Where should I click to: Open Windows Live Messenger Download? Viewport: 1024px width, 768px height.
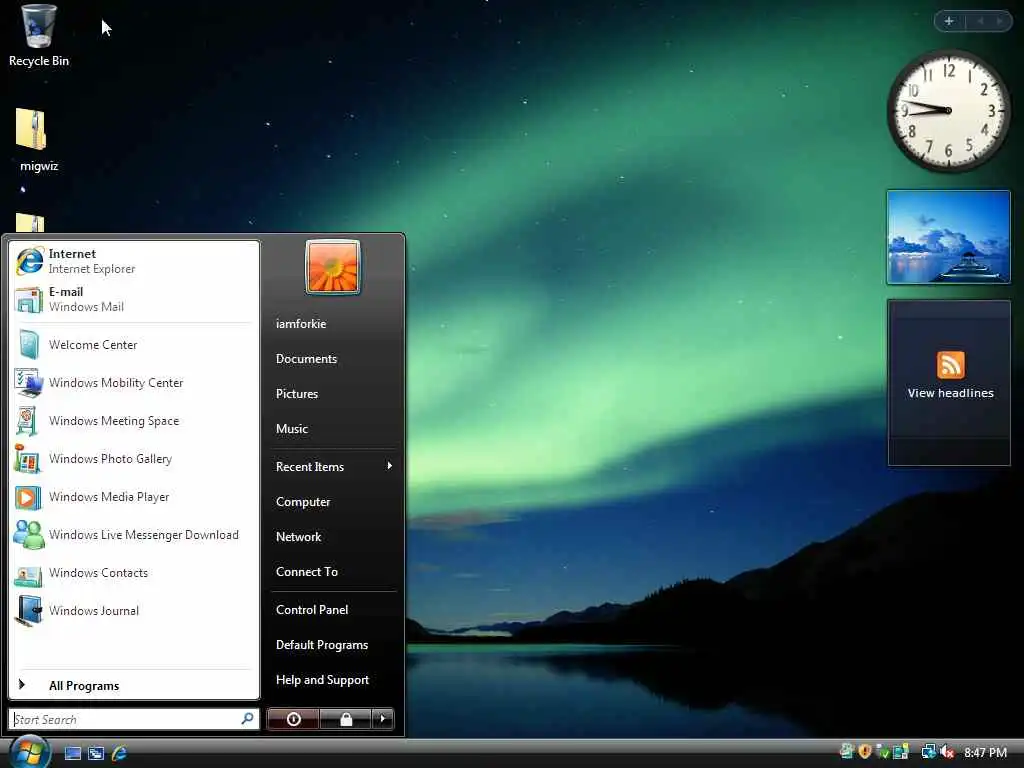134,535
